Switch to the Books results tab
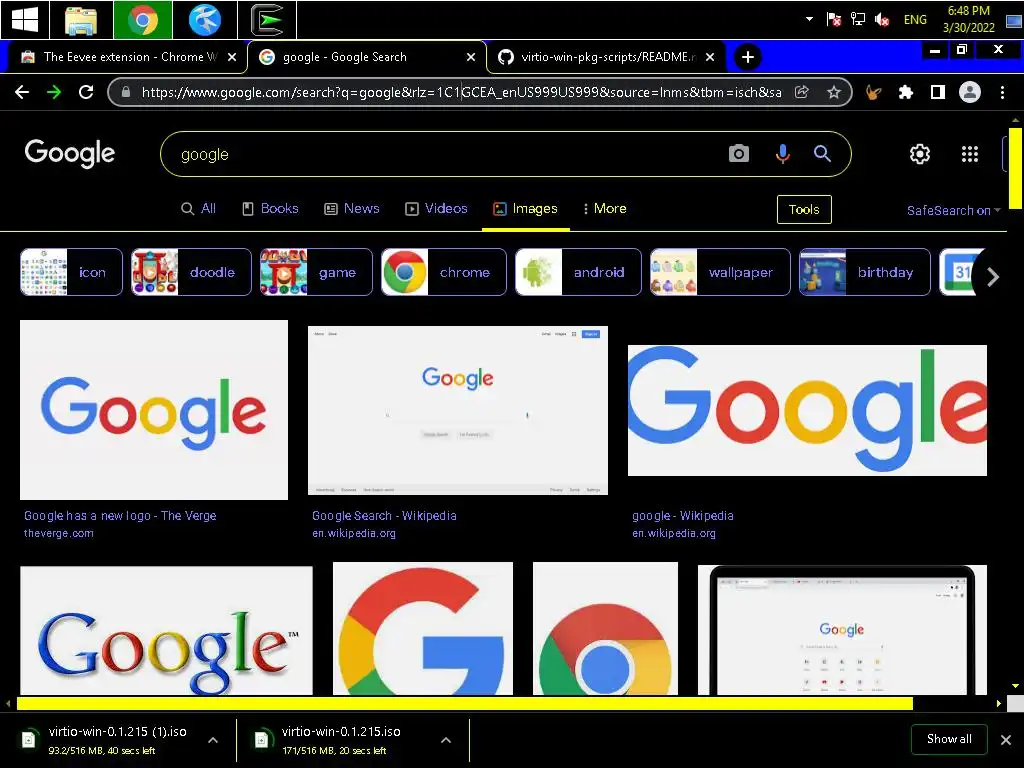This screenshot has height=768, width=1024. pyautogui.click(x=270, y=208)
